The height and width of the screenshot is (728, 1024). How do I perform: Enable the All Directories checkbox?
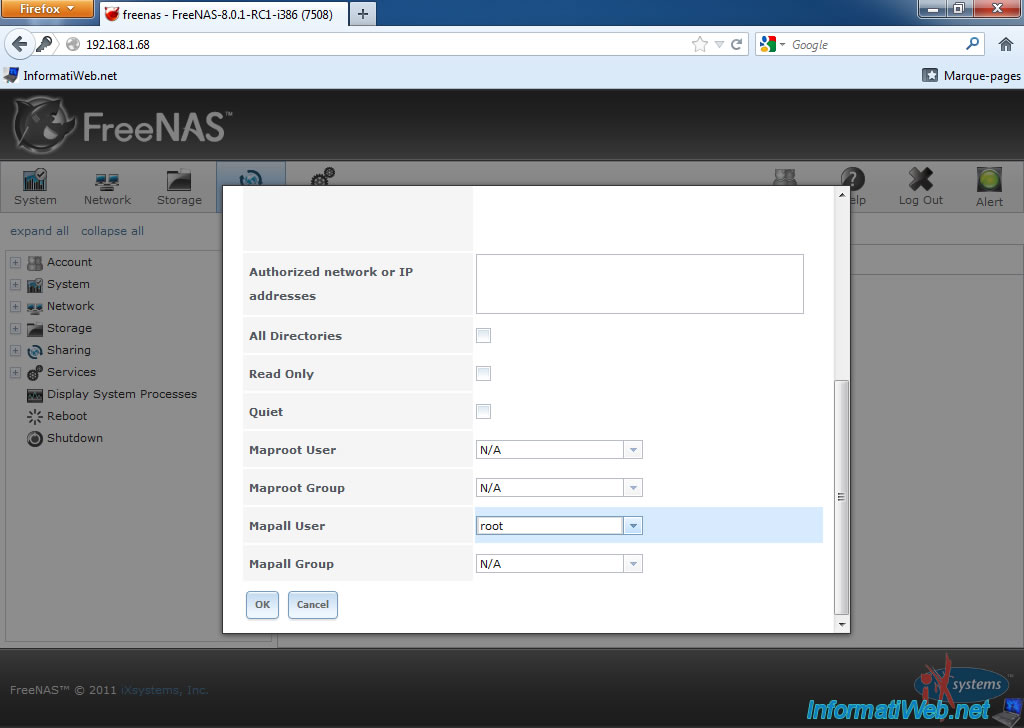[483, 335]
